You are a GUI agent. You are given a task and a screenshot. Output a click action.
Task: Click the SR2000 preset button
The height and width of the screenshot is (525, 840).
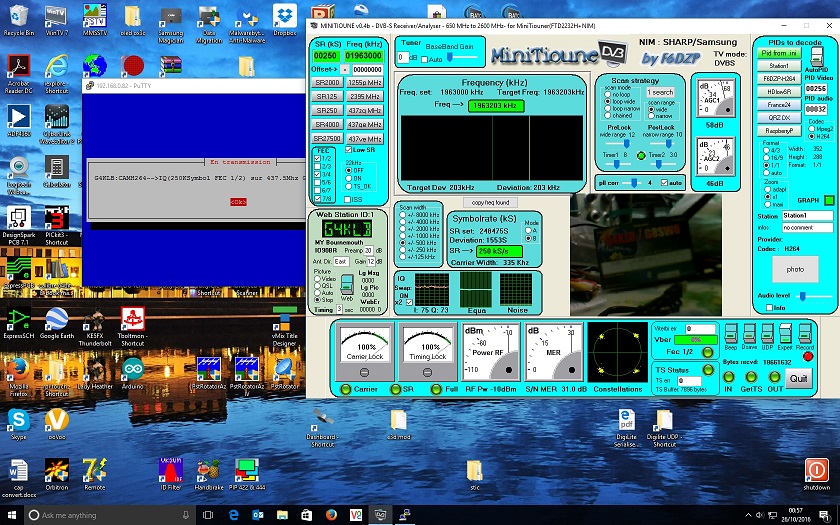coord(327,82)
